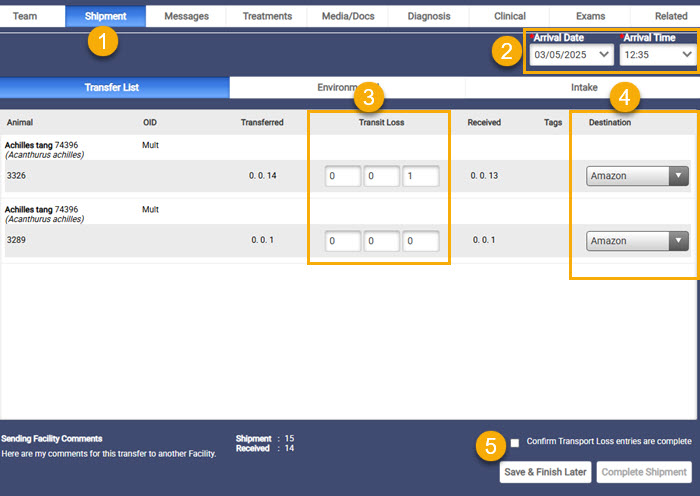
Task: Click the Destination column header
Action: [x=609, y=122]
